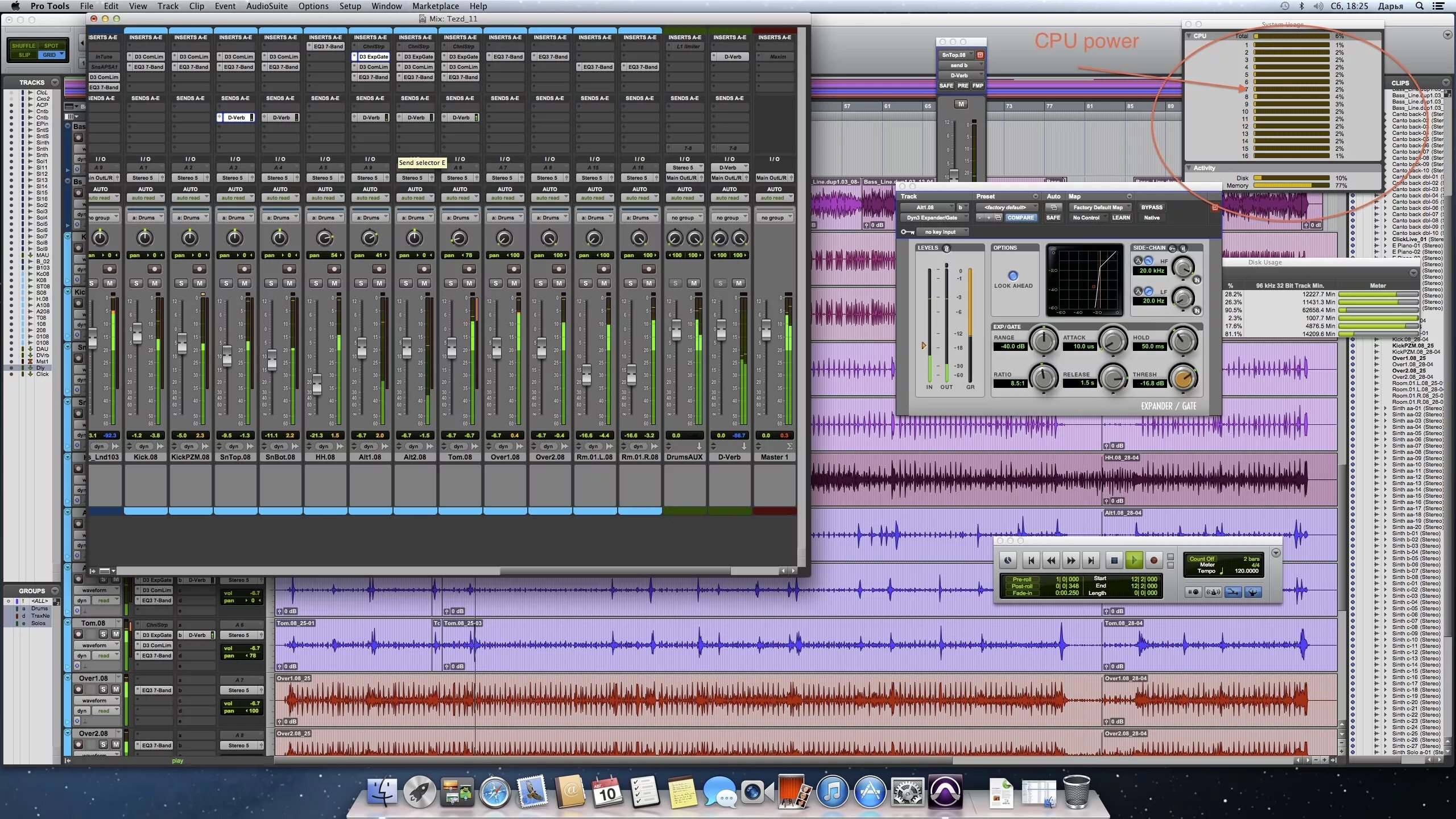Viewport: 1456px width, 819px height.
Task: Solo the HH.08 mixer channel
Action: coord(316,283)
